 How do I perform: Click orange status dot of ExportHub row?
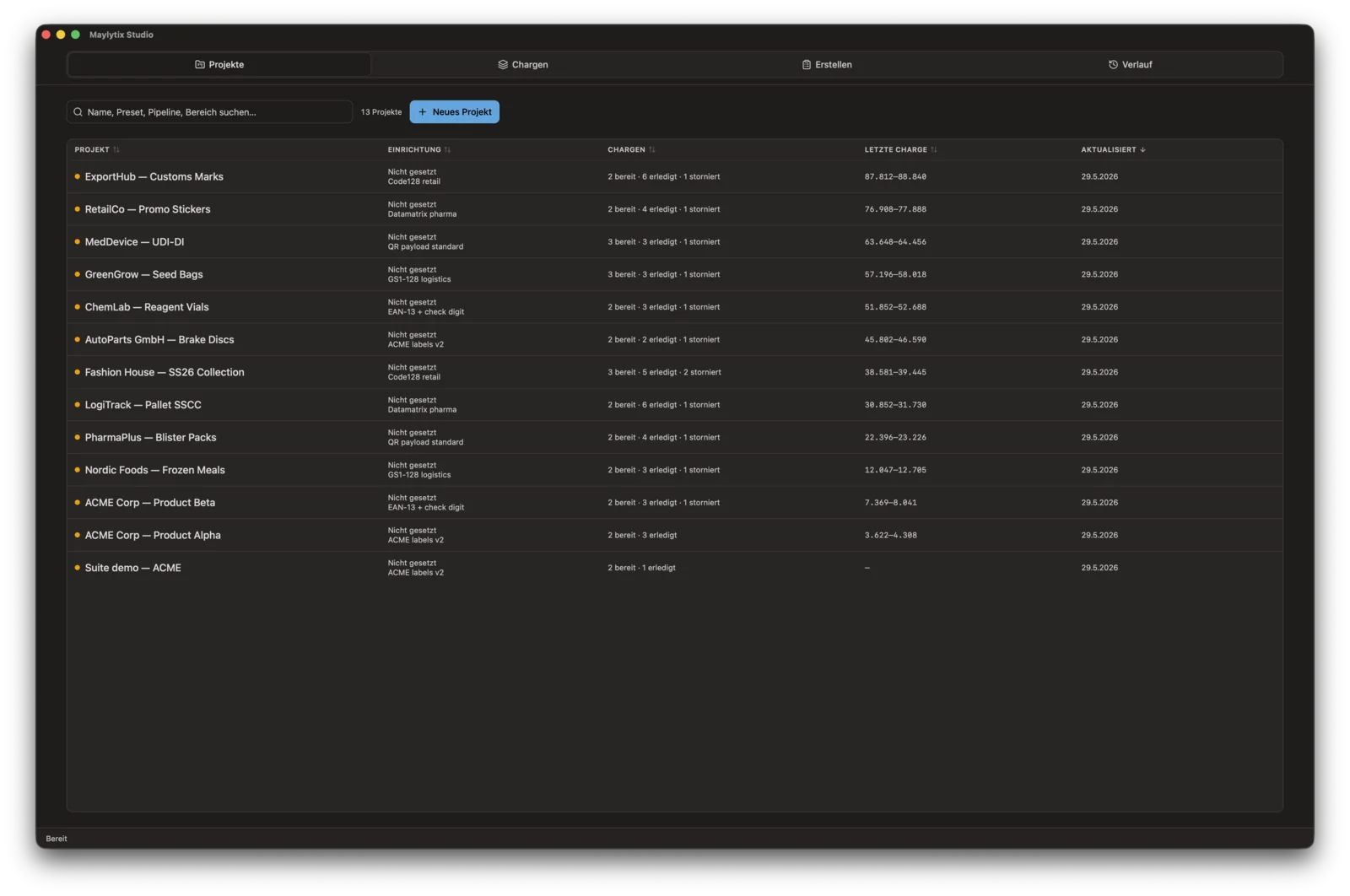tap(78, 176)
